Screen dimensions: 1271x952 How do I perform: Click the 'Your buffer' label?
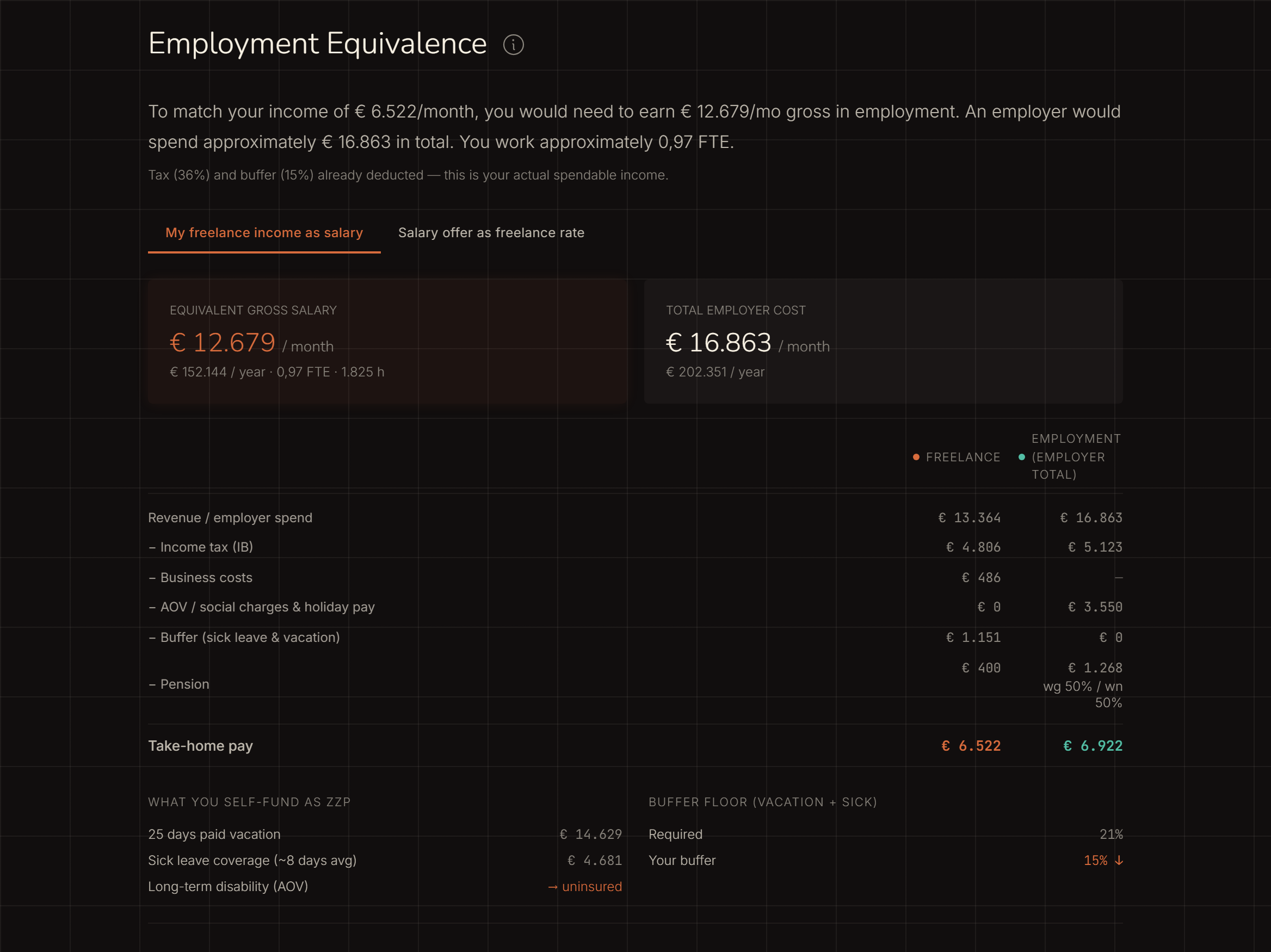pyautogui.click(x=682, y=861)
